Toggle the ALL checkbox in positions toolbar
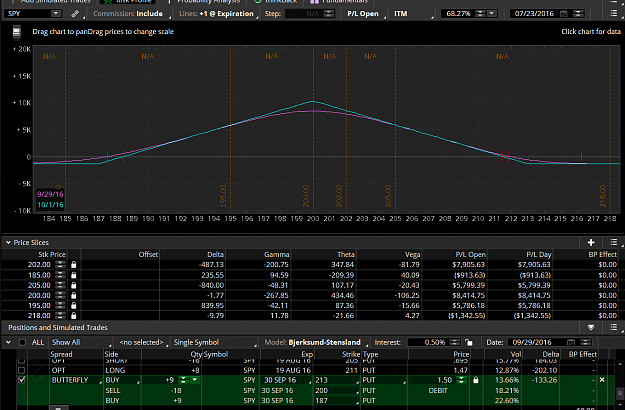The height and width of the screenshot is (410, 625). (22, 342)
